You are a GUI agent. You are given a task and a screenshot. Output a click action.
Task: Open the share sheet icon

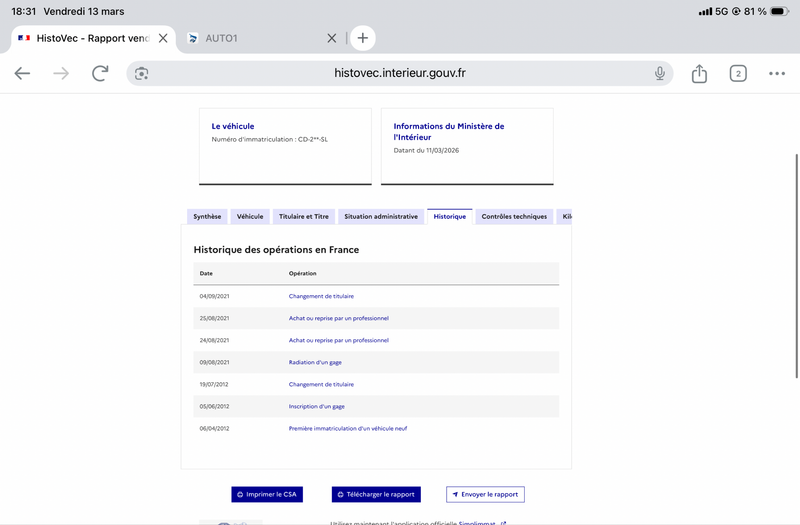(699, 73)
